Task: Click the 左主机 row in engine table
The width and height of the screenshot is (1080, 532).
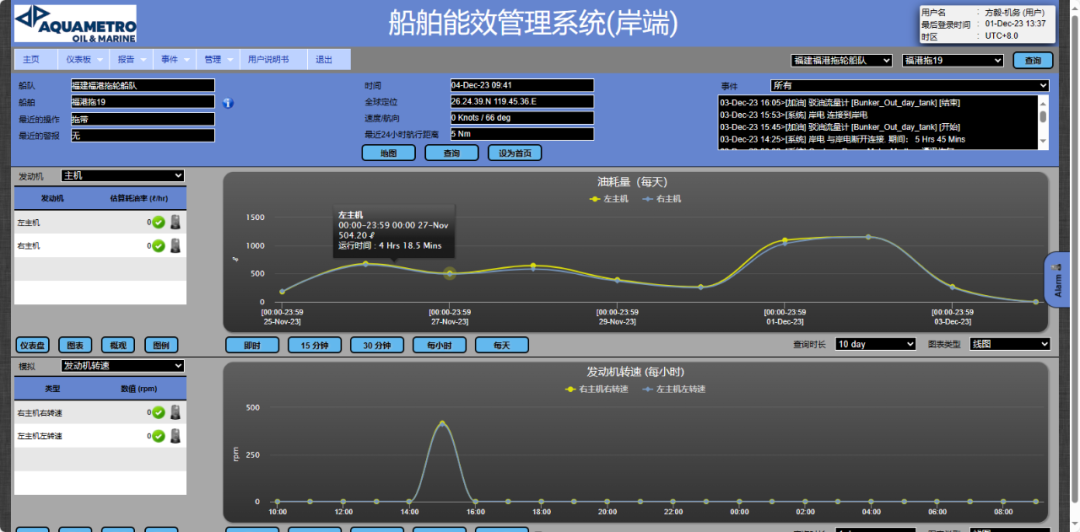Action: tap(101, 222)
